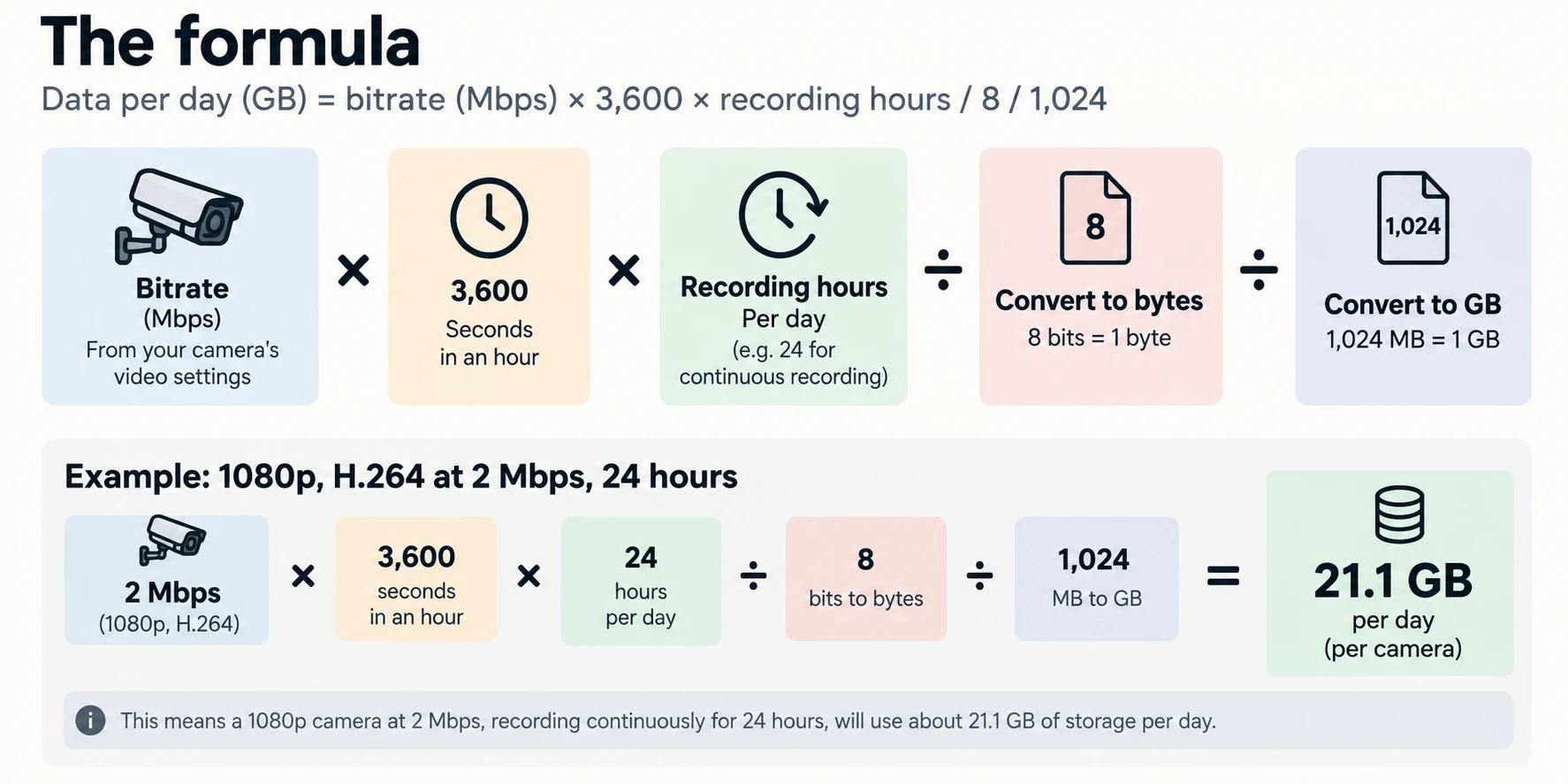Screen dimensions: 1568x784
Task: Click the 8 bits to bytes box
Action: (x=866, y=579)
